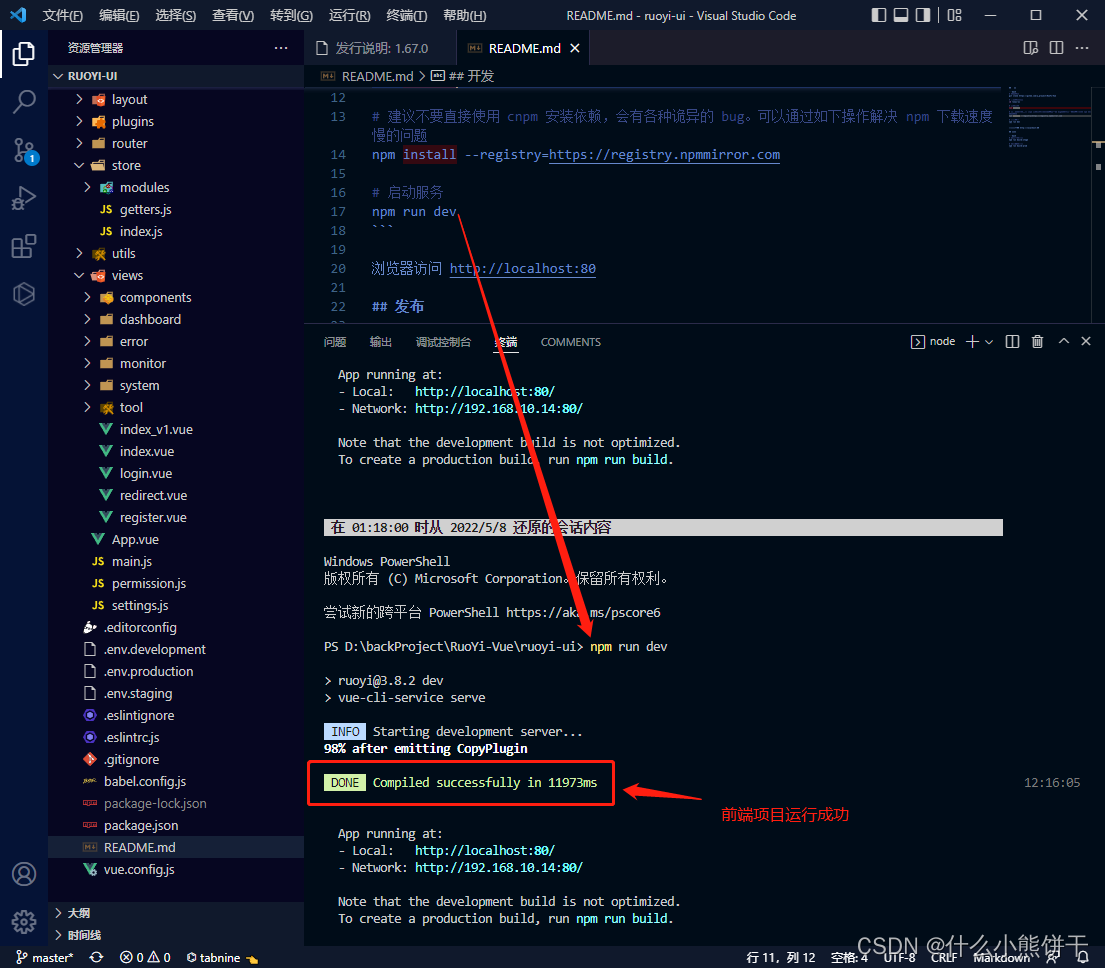Create a new terminal with plus icon

[x=973, y=342]
